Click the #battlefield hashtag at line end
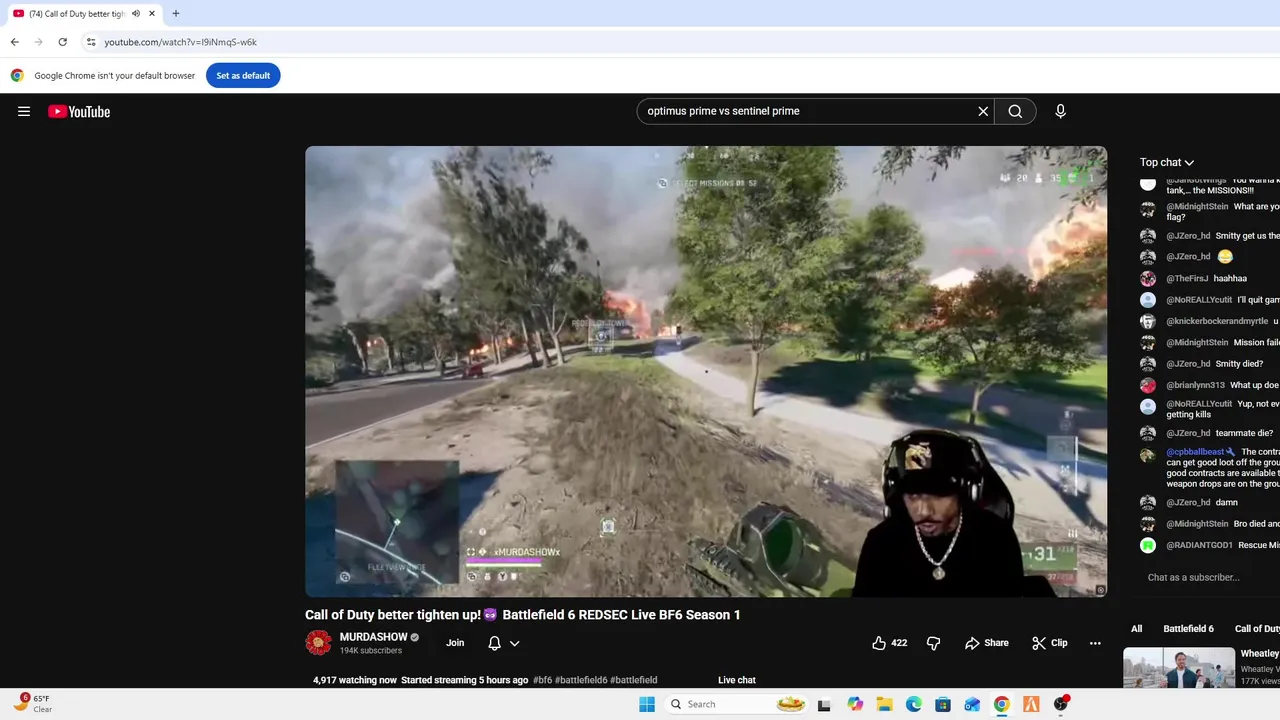Image resolution: width=1280 pixels, height=720 pixels. click(634, 680)
